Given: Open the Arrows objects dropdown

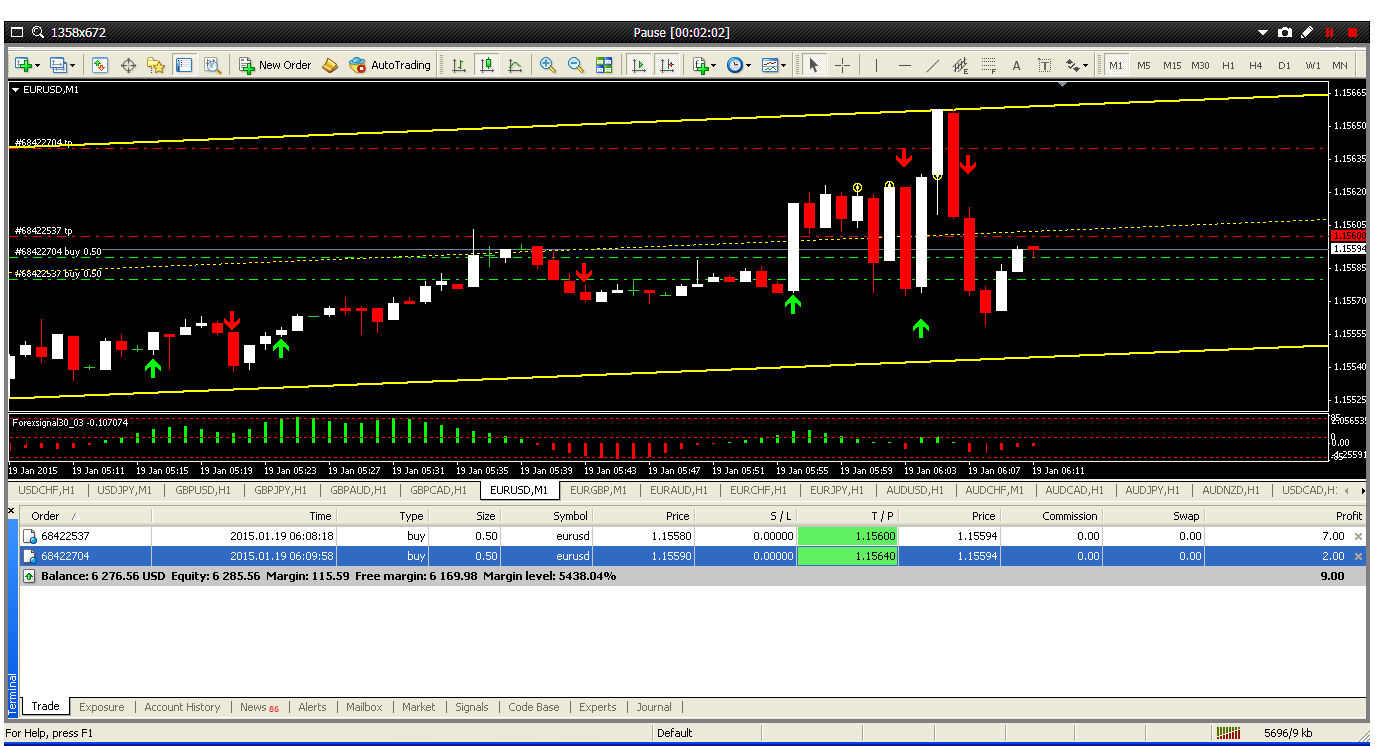Looking at the screenshot, I should tap(1076, 65).
